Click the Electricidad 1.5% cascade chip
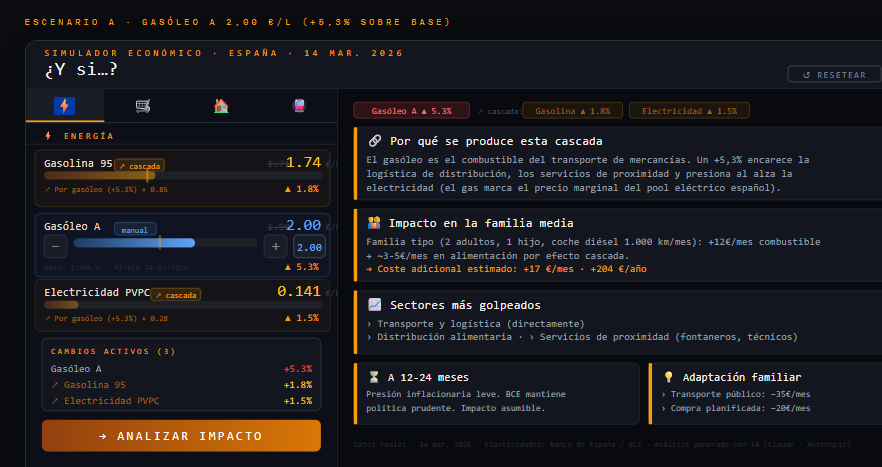 tap(689, 111)
